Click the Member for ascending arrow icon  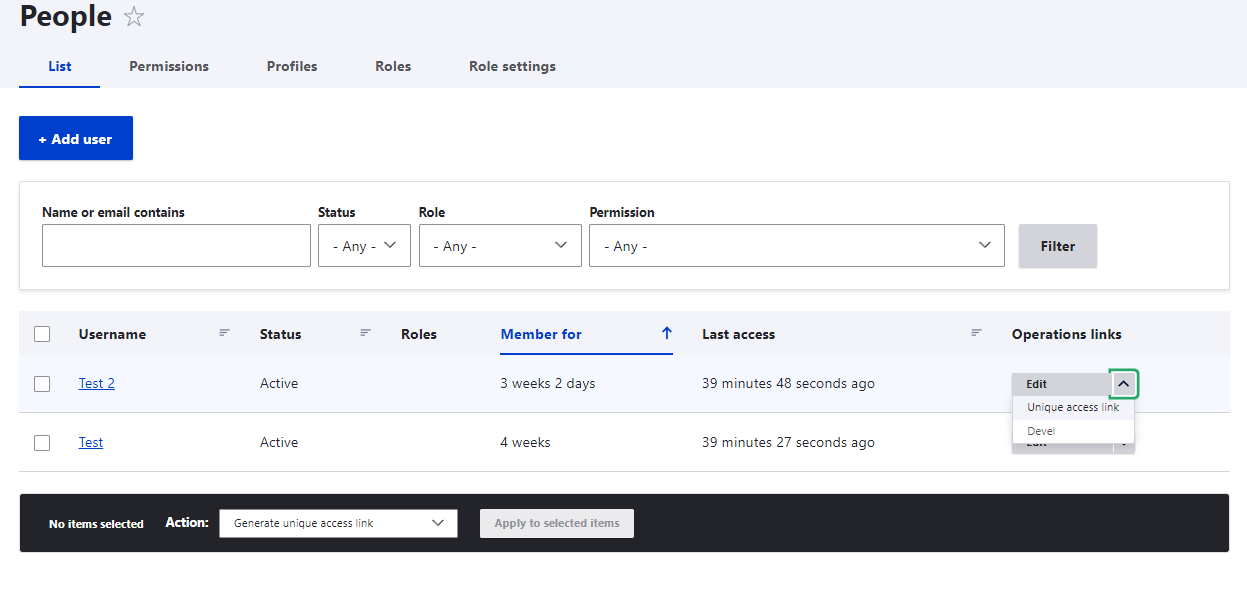[x=667, y=333]
